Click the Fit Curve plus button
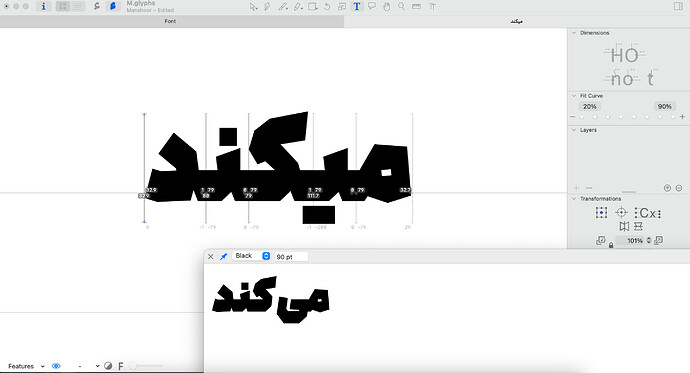 pyautogui.click(x=683, y=117)
